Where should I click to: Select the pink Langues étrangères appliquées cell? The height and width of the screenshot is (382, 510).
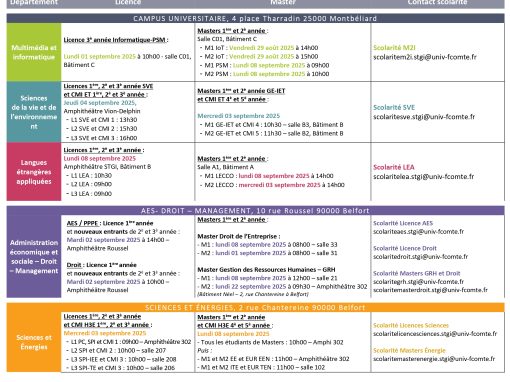(x=34, y=172)
